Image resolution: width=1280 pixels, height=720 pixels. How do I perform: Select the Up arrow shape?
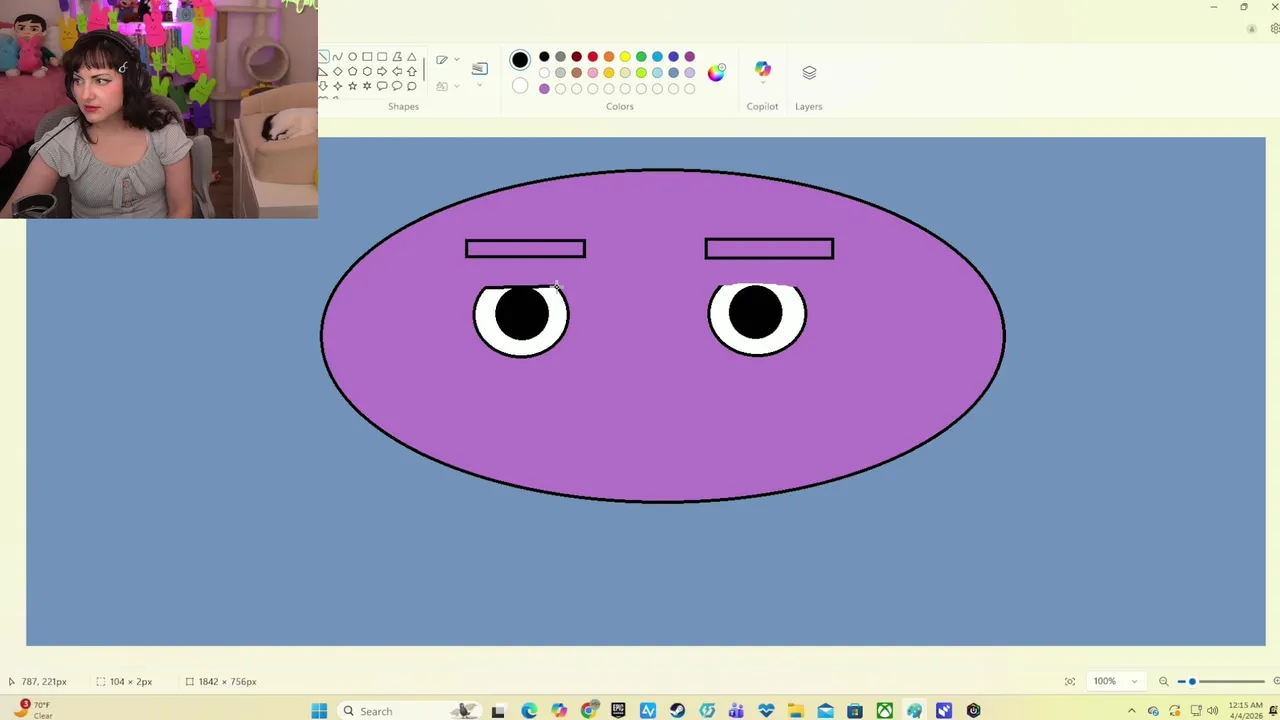coord(412,72)
